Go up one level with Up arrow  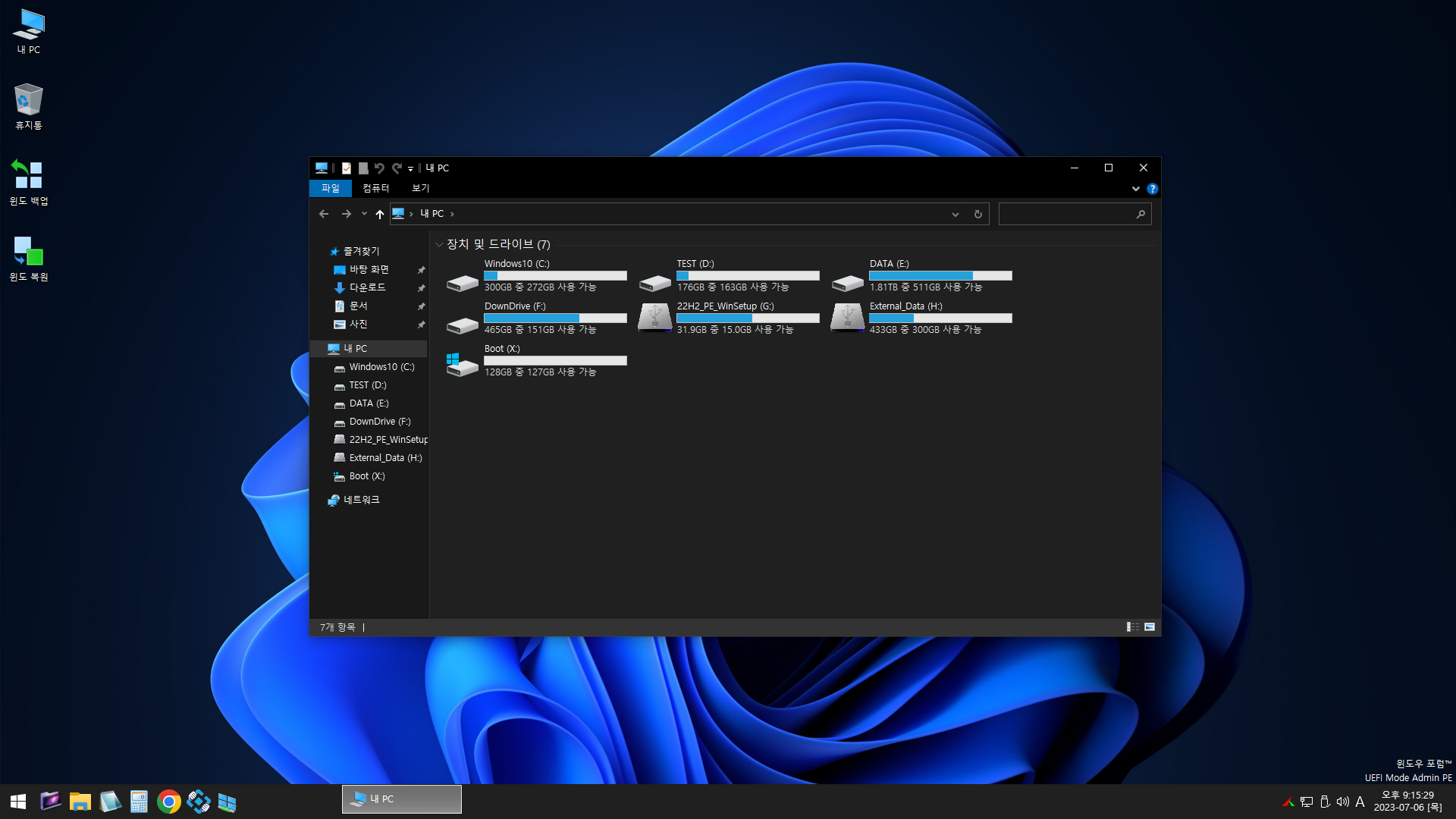tap(380, 214)
